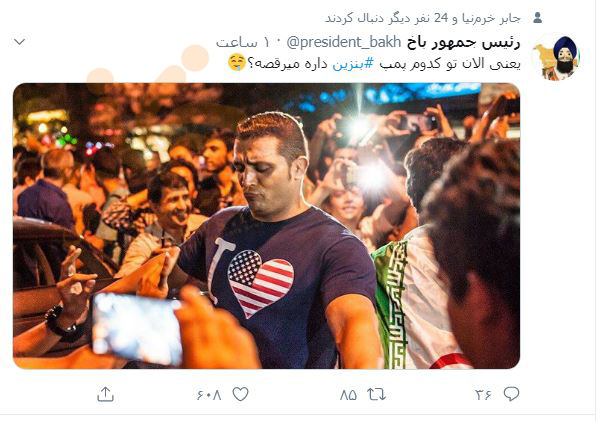600x421 pixels.
Task: Click the 85 retweets count
Action: pyautogui.click(x=348, y=395)
